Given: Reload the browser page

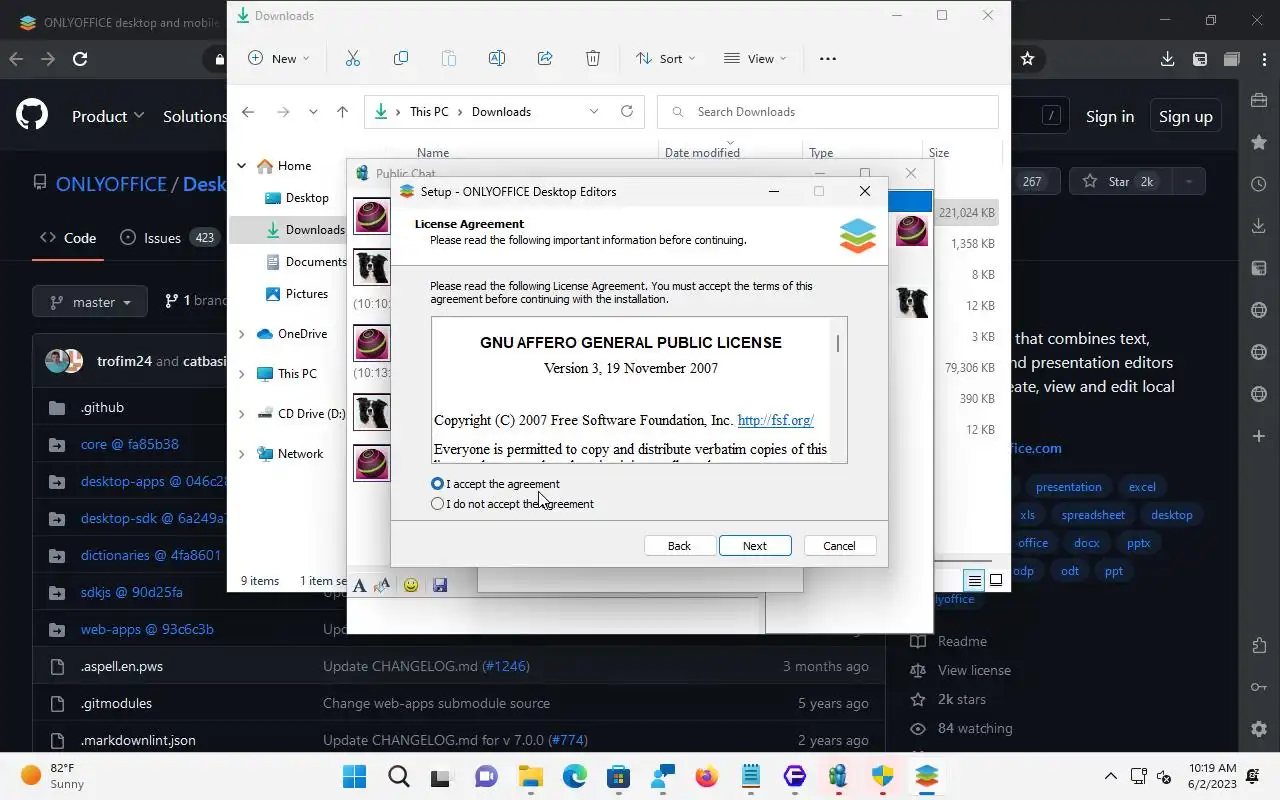Looking at the screenshot, I should pyautogui.click(x=80, y=59).
